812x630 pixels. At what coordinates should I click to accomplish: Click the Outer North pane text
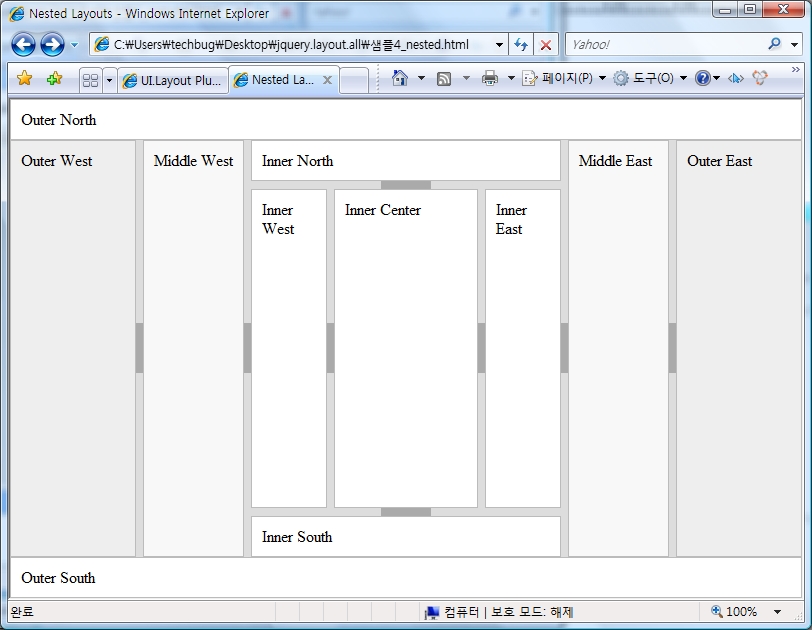point(59,120)
